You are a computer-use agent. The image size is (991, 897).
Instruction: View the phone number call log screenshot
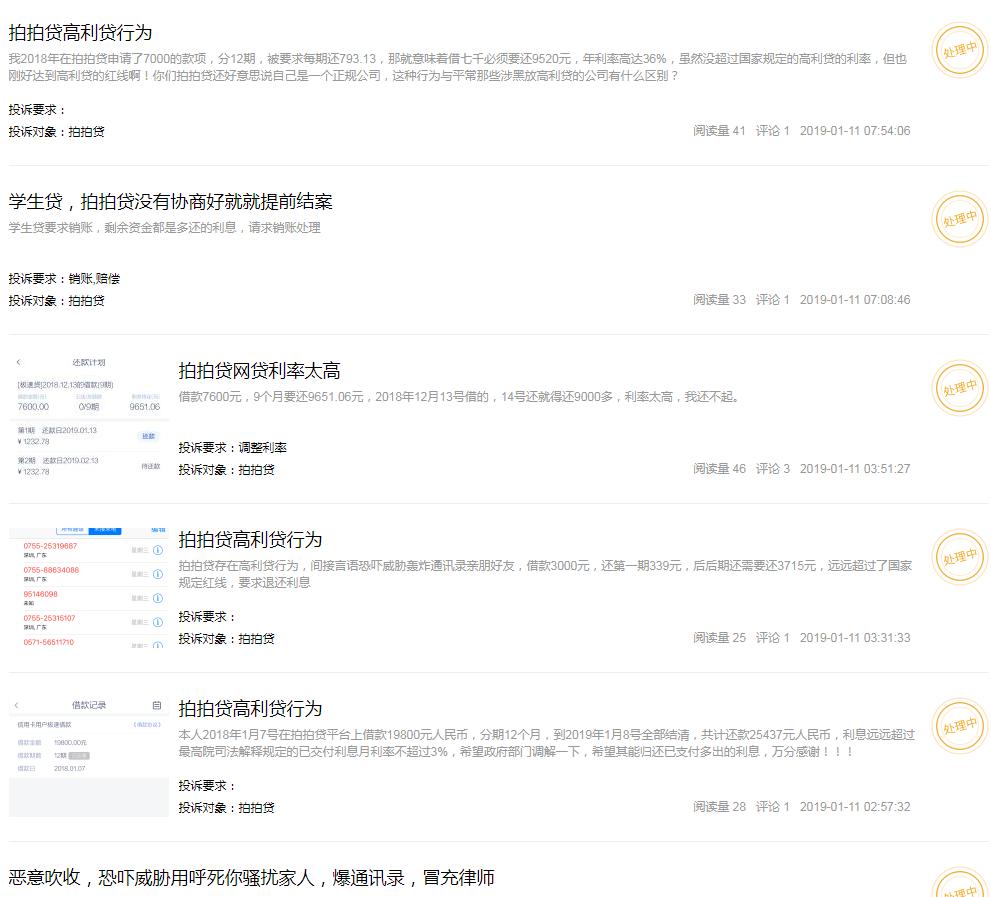click(88, 585)
